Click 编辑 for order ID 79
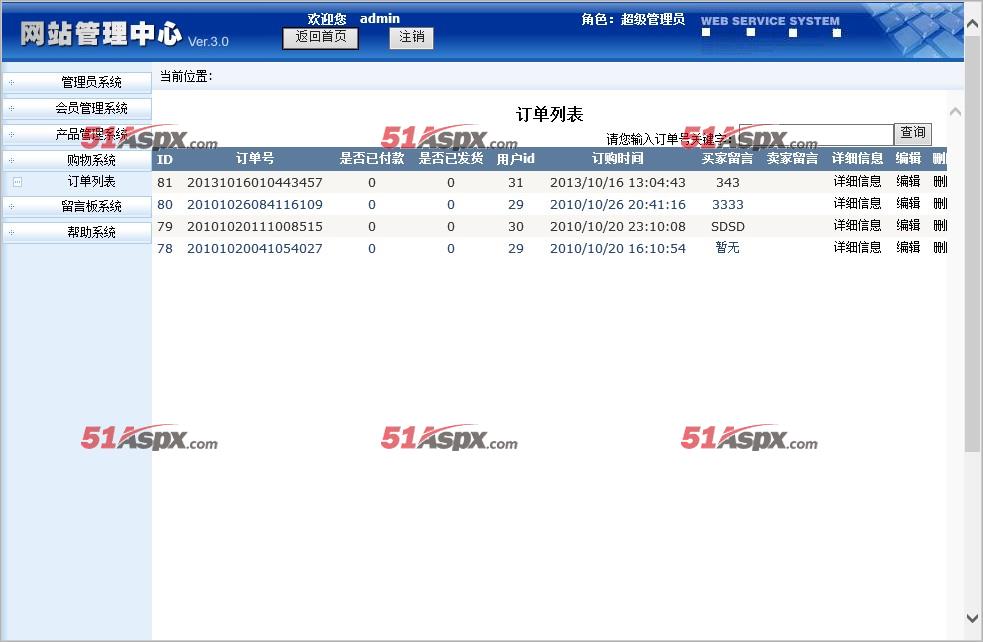 coord(908,226)
